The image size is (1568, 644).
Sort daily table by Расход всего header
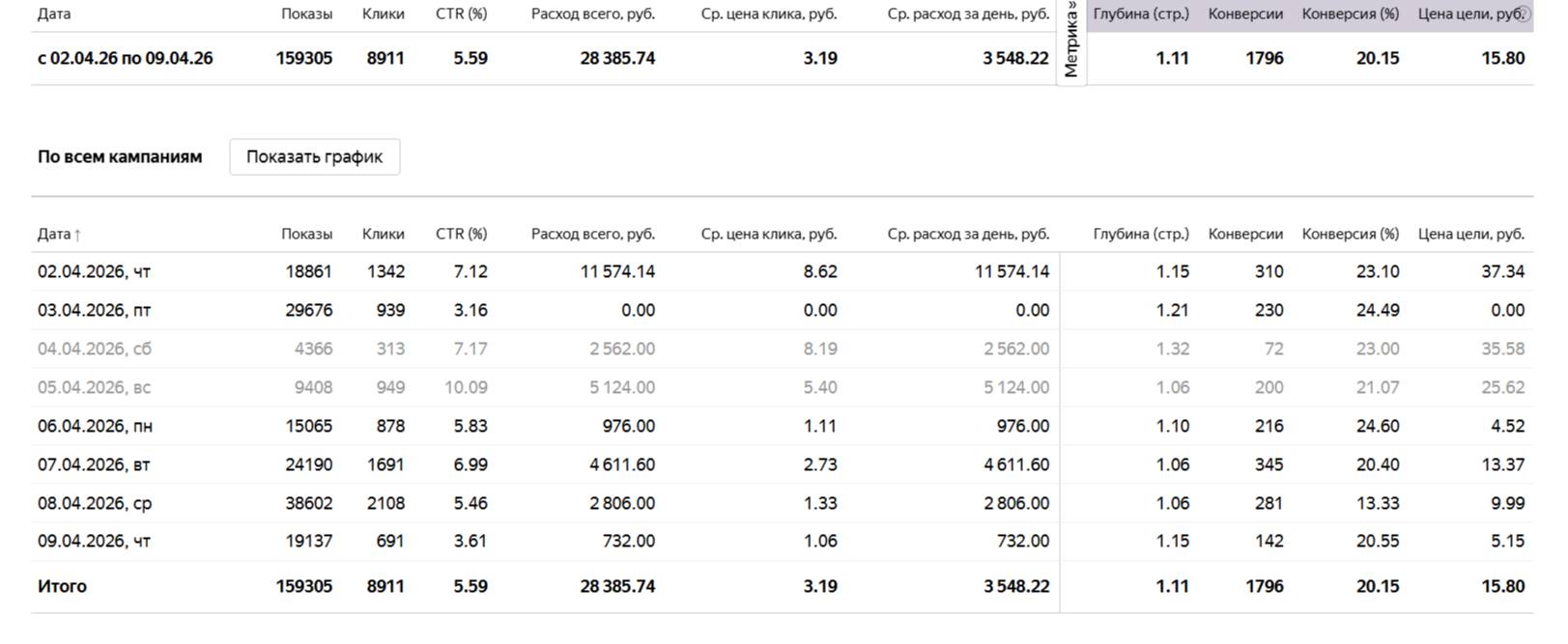point(592,234)
